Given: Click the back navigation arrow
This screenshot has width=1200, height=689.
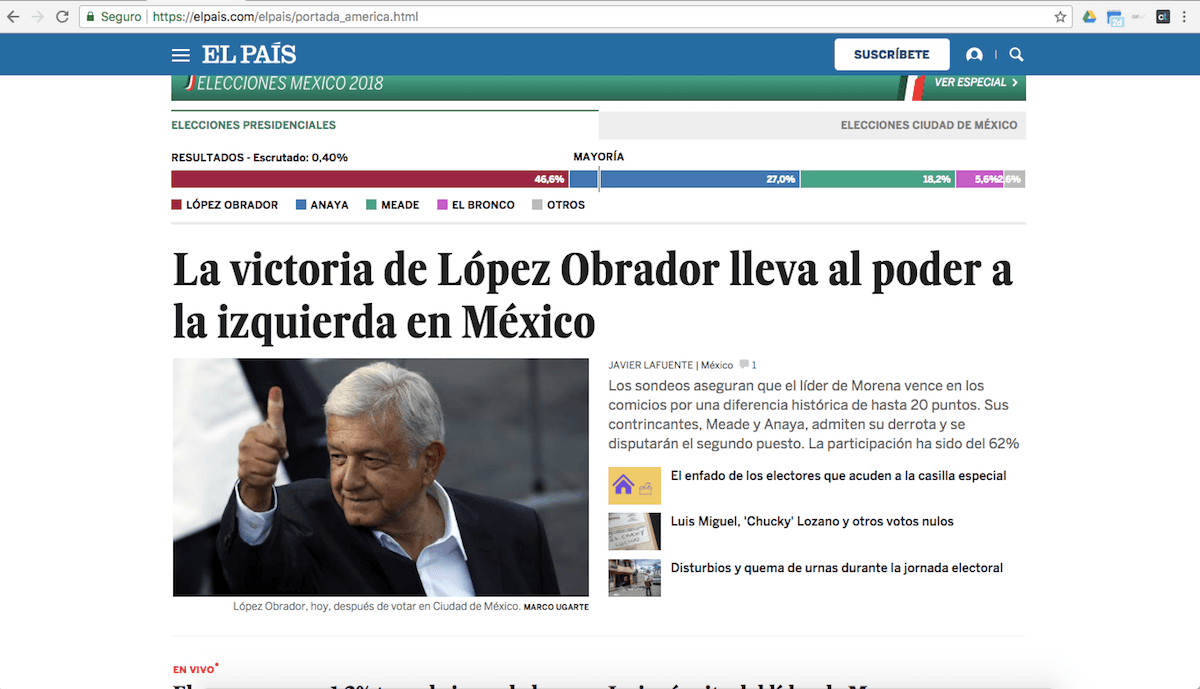Looking at the screenshot, I should coord(11,16).
